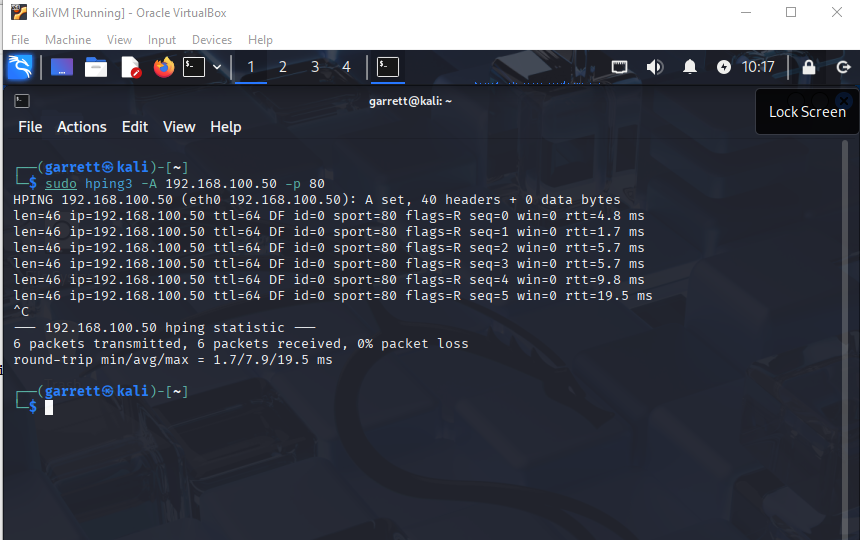Screen dimensions: 860x540
Task: Click the 'sudo' command word
Action: (x=61, y=184)
